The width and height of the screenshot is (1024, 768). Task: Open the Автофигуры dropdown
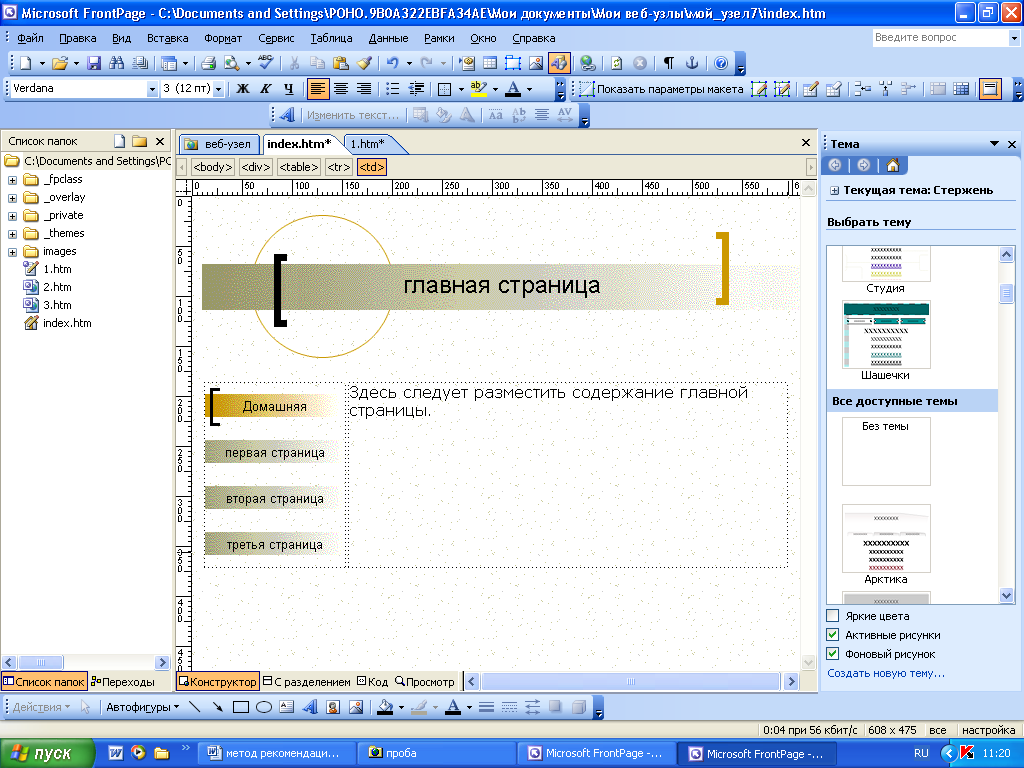click(x=142, y=707)
